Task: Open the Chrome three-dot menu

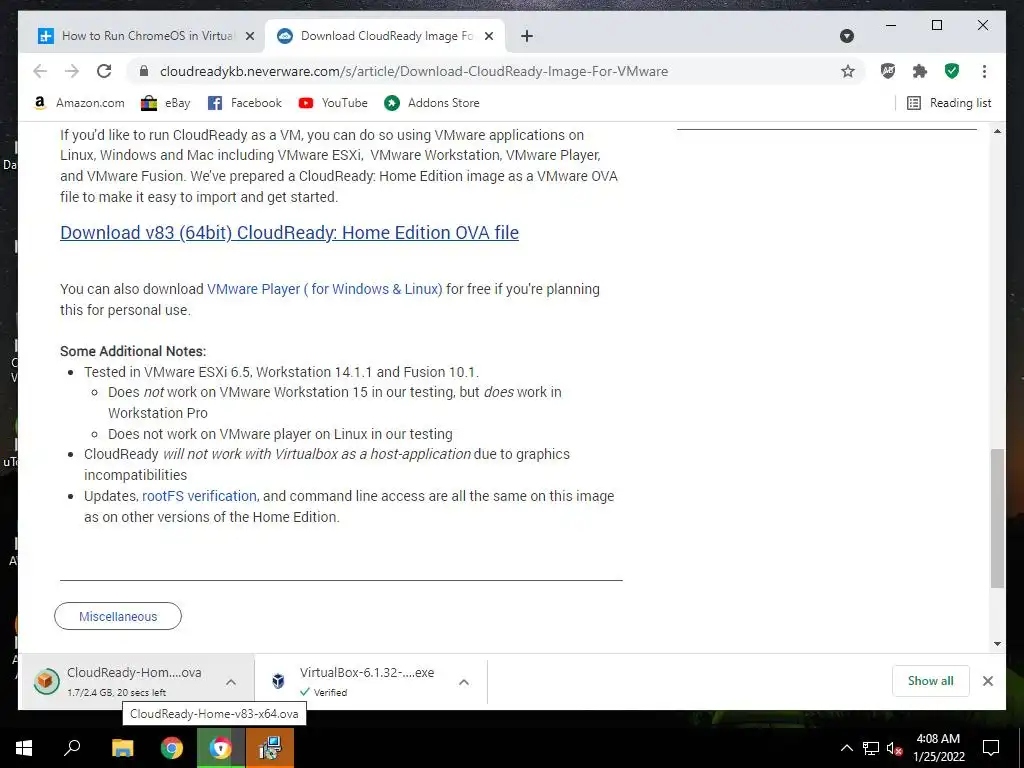Action: (984, 71)
